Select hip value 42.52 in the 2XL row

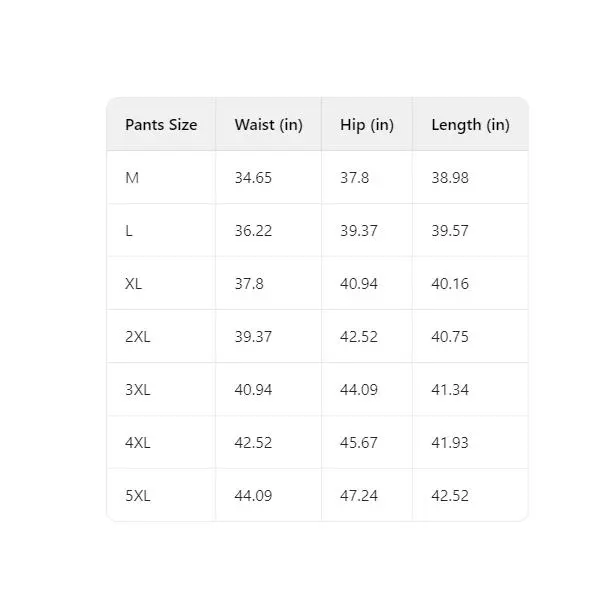tap(358, 337)
